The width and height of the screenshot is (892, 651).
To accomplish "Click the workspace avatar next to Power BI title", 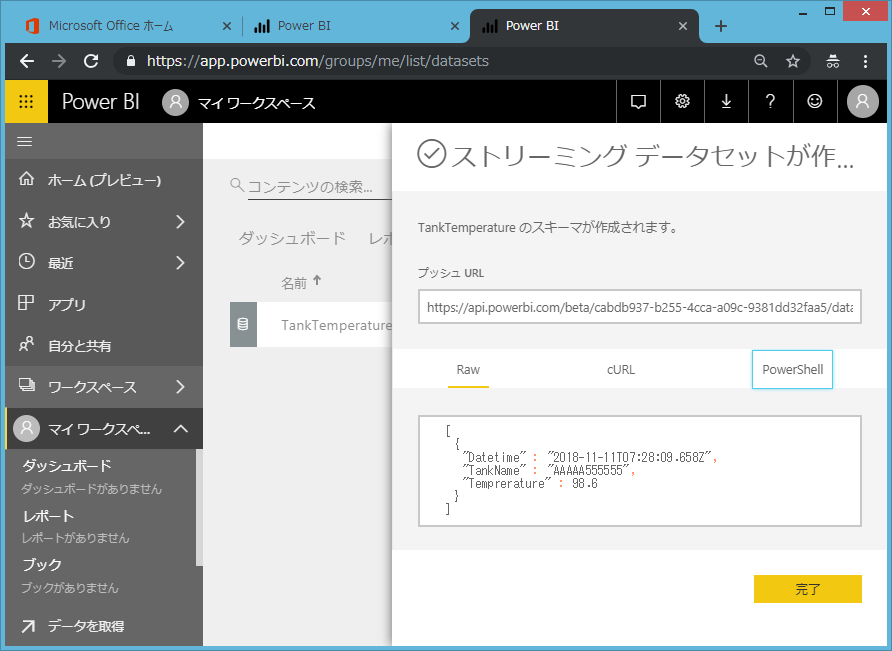I will point(175,102).
